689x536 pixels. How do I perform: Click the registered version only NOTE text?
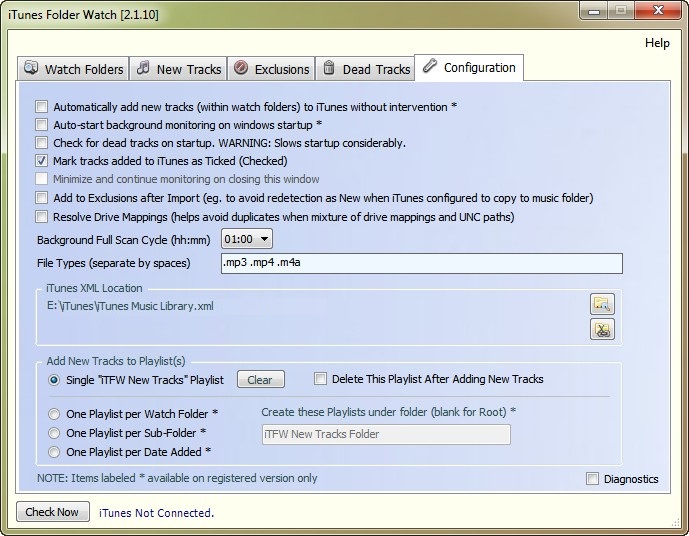pyautogui.click(x=177, y=478)
